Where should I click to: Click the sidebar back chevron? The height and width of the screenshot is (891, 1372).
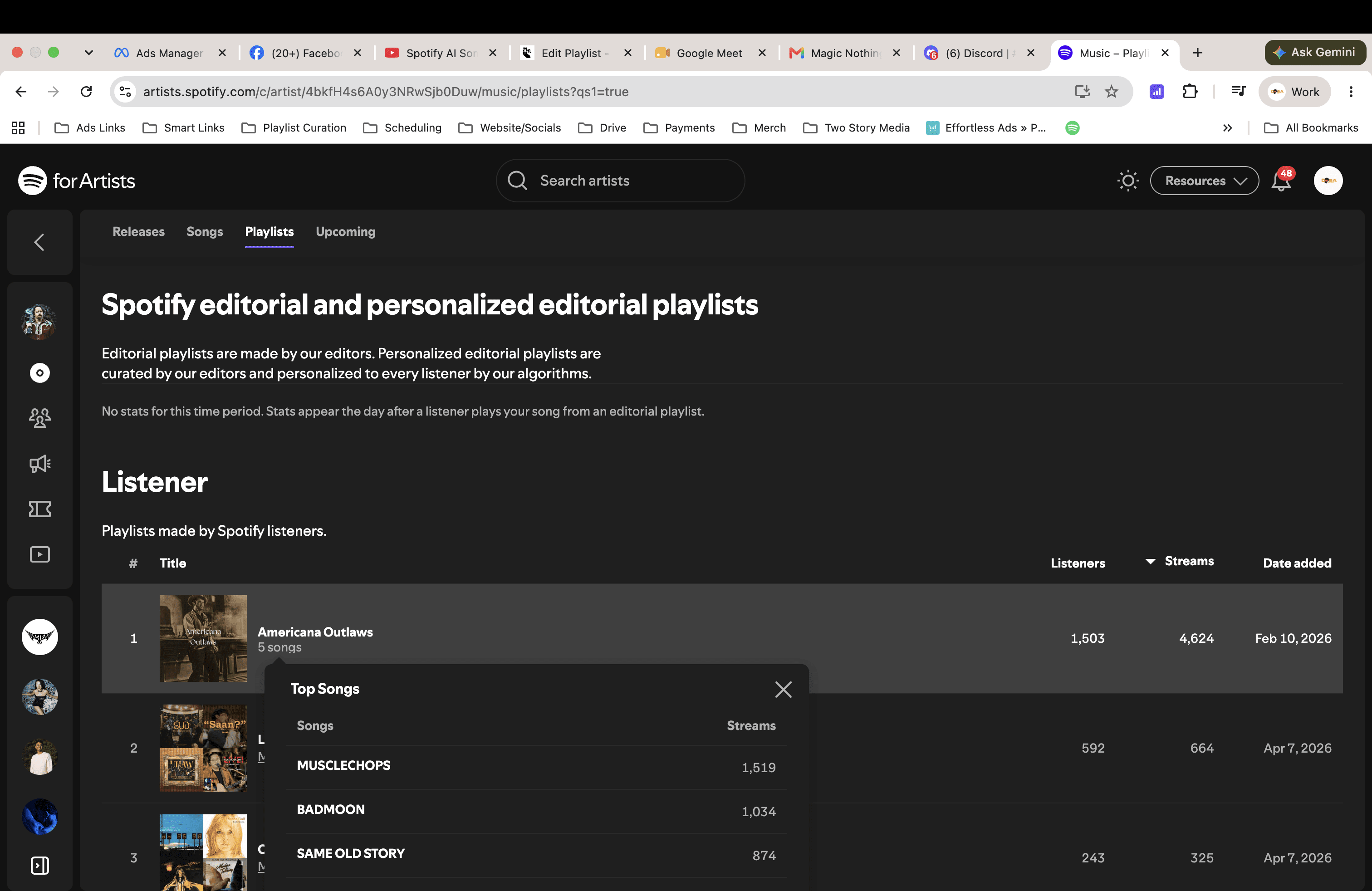(x=39, y=242)
